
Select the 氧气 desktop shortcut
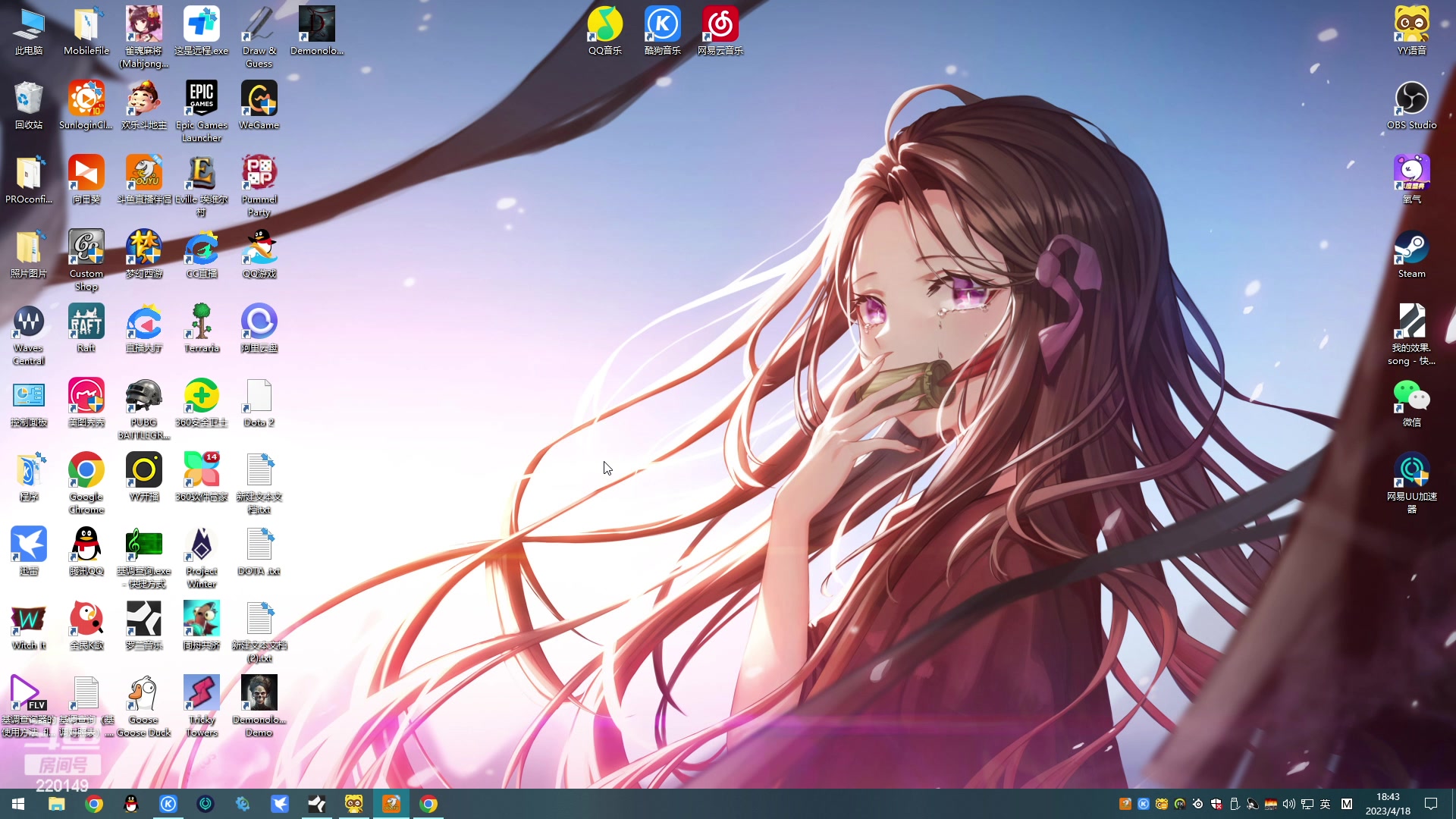click(1411, 180)
